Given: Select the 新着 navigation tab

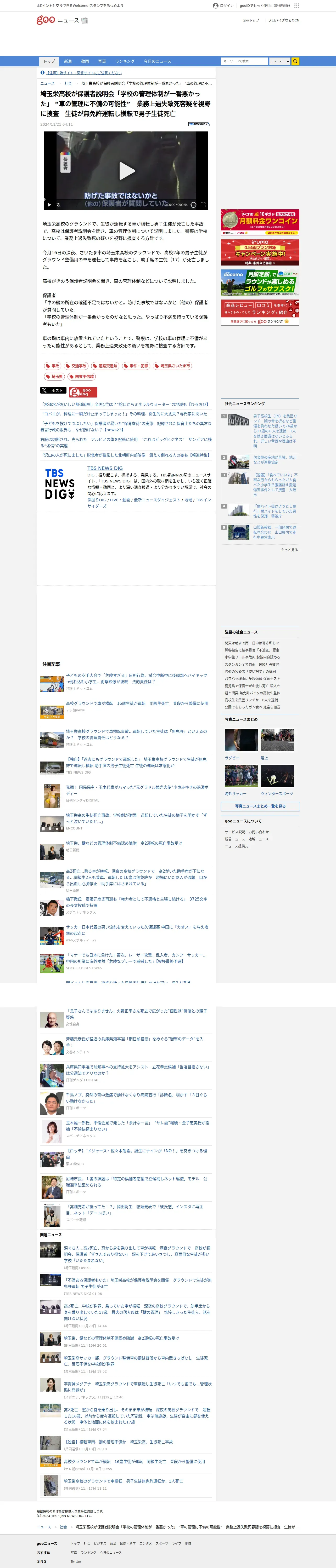Looking at the screenshot, I should coord(68,61).
